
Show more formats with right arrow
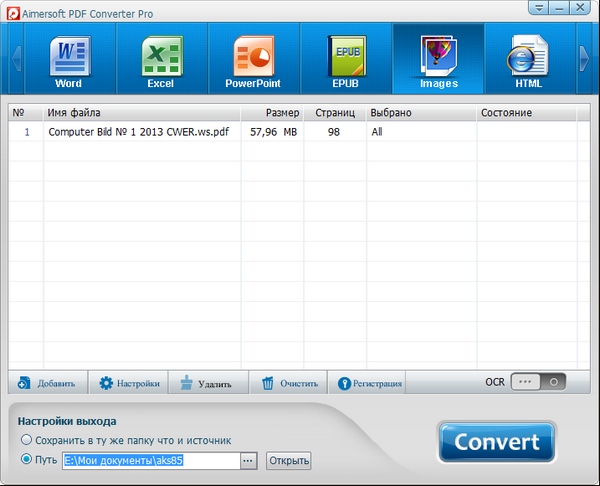coord(584,59)
